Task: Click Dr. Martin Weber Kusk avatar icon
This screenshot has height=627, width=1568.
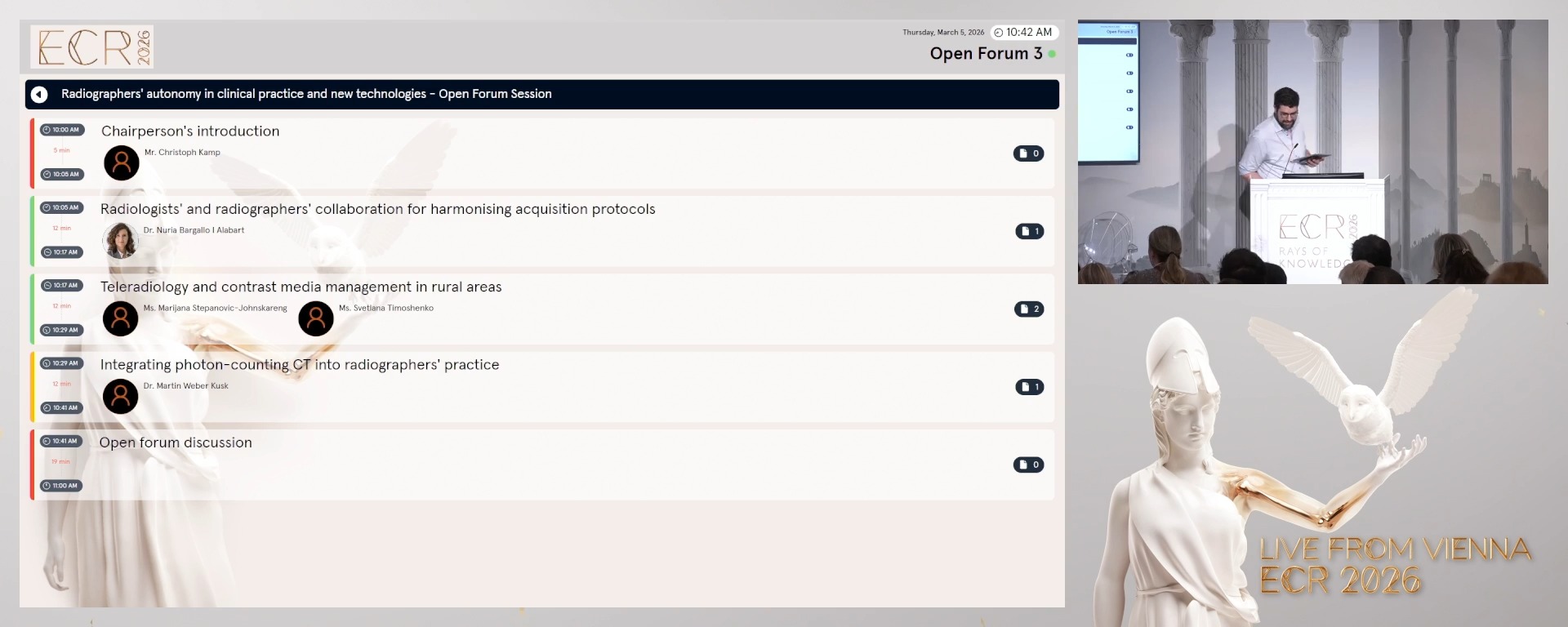Action: (121, 396)
